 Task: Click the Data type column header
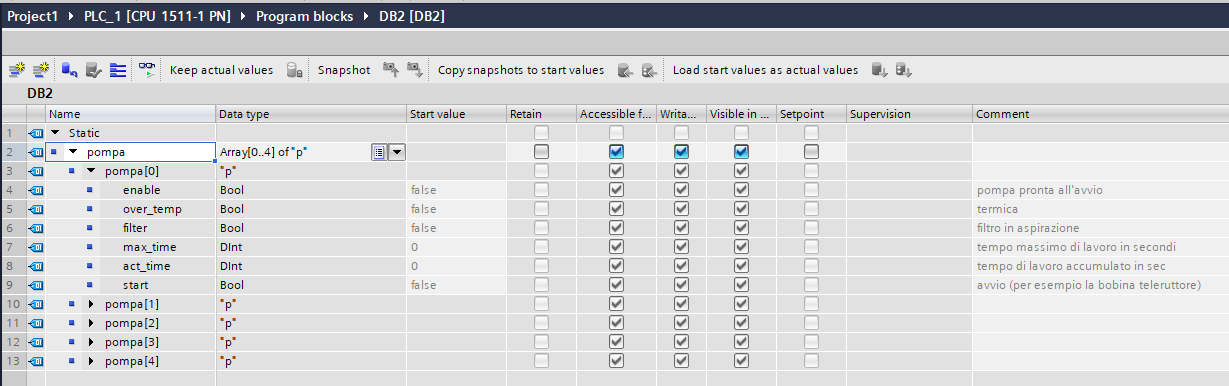[244, 114]
